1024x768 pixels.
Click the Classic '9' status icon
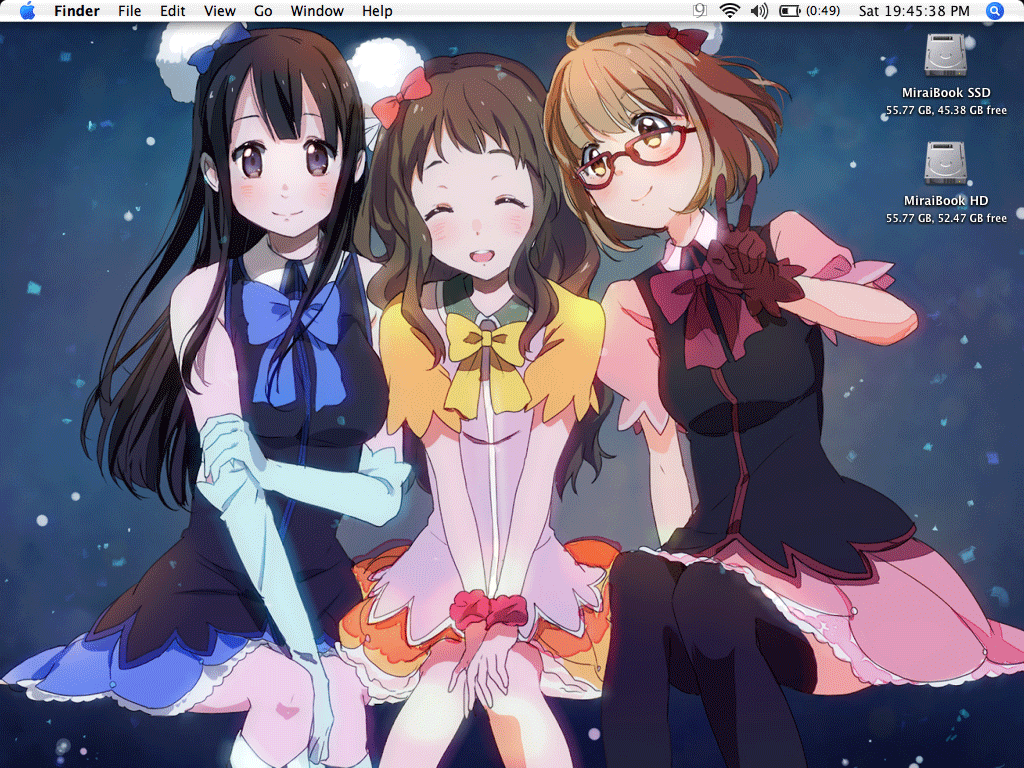tap(700, 11)
